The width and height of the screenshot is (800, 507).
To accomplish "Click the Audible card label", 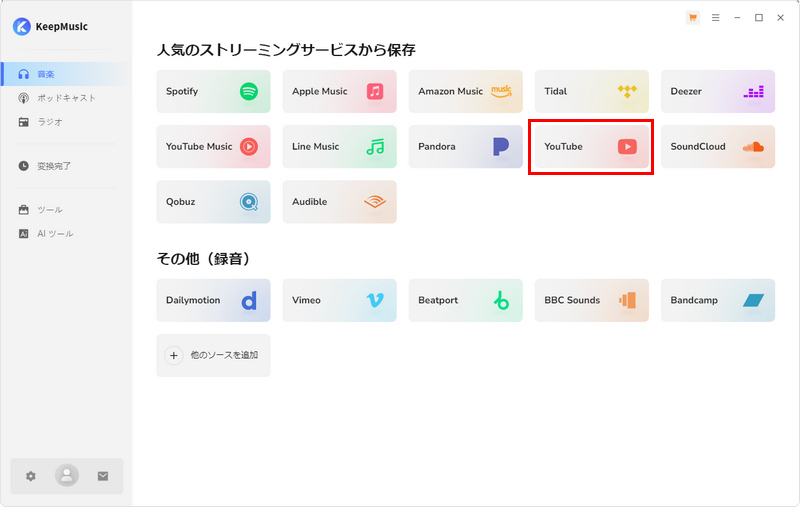I will click(x=310, y=201).
